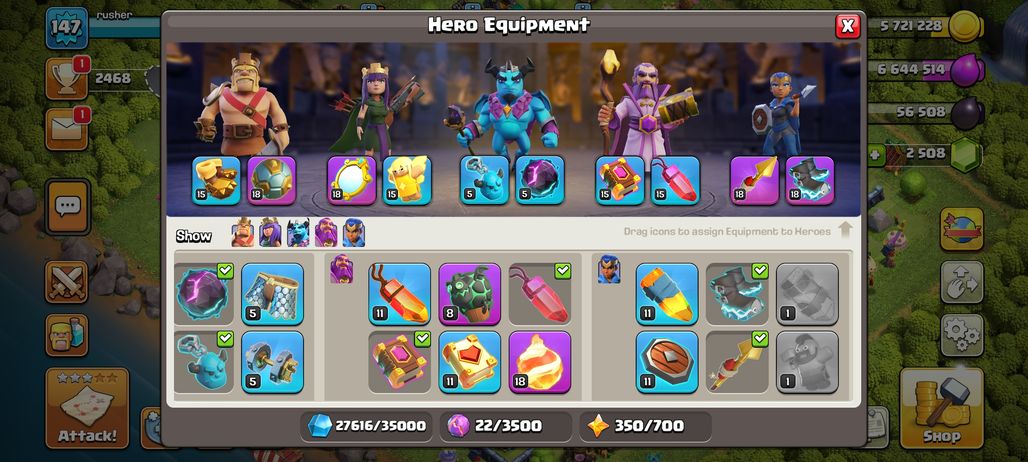1028x462 pixels.
Task: Open the chat speech bubble panel
Action: tap(68, 207)
